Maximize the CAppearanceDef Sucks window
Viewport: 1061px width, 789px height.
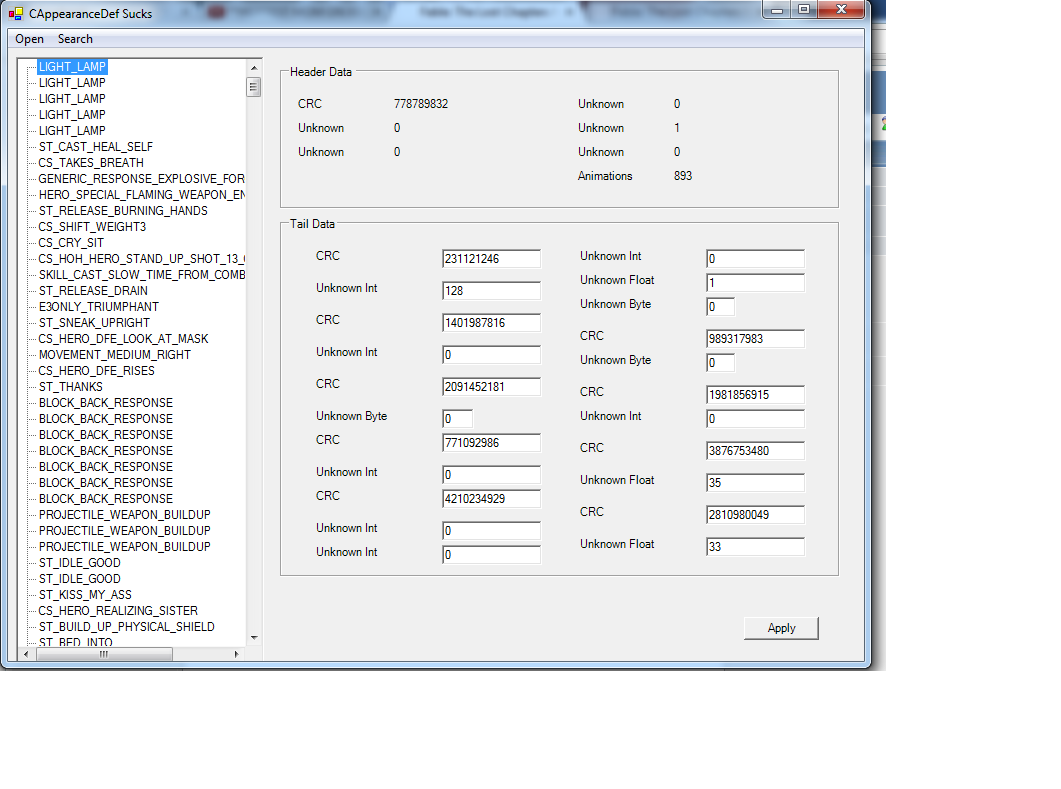(x=804, y=9)
